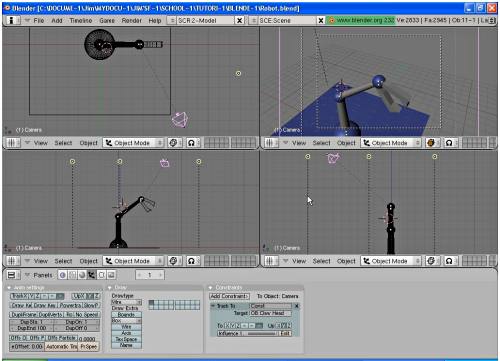Toggle the Name button under Draw Extra
500x361 pixels.
pos(126,345)
